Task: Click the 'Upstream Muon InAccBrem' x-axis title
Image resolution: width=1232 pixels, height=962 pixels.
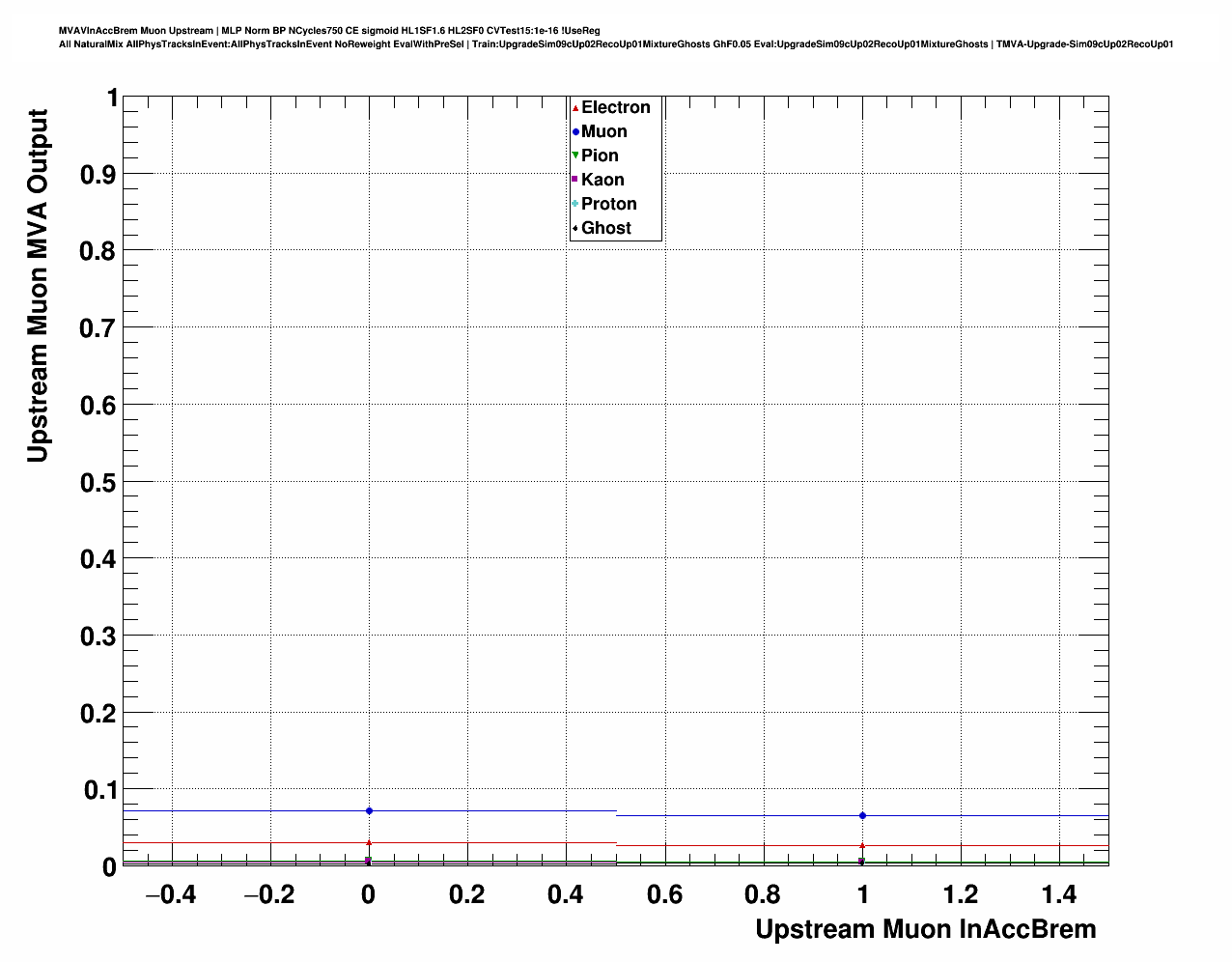Action: [x=925, y=929]
